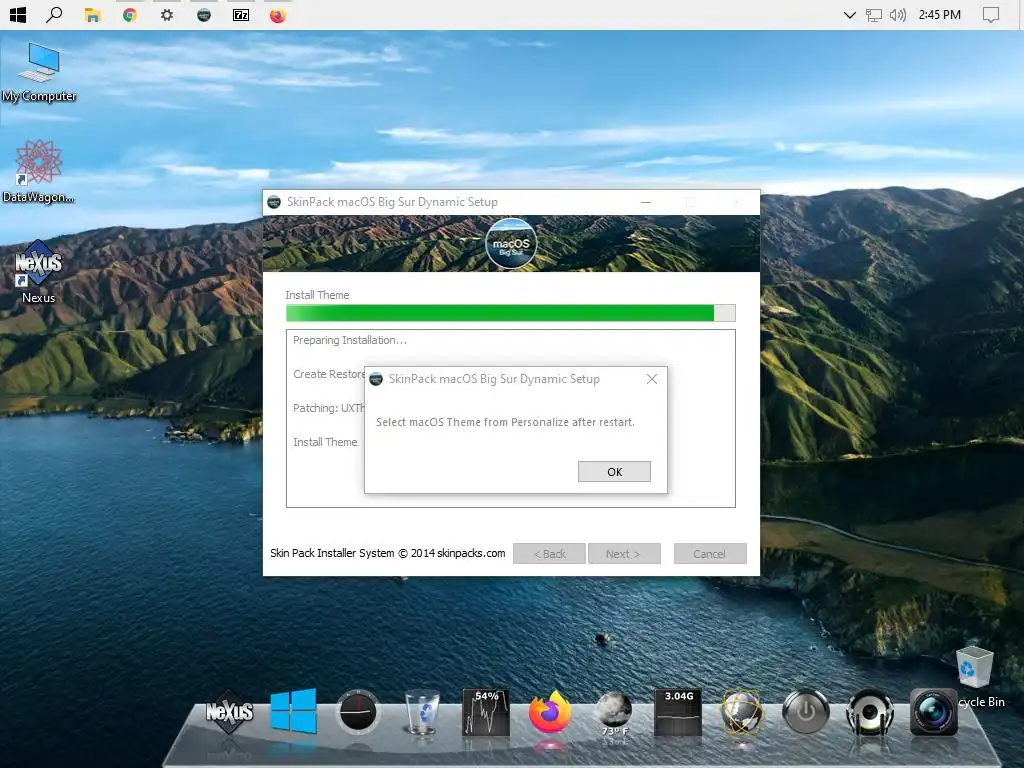Click OK in the setup message dialog

(614, 472)
